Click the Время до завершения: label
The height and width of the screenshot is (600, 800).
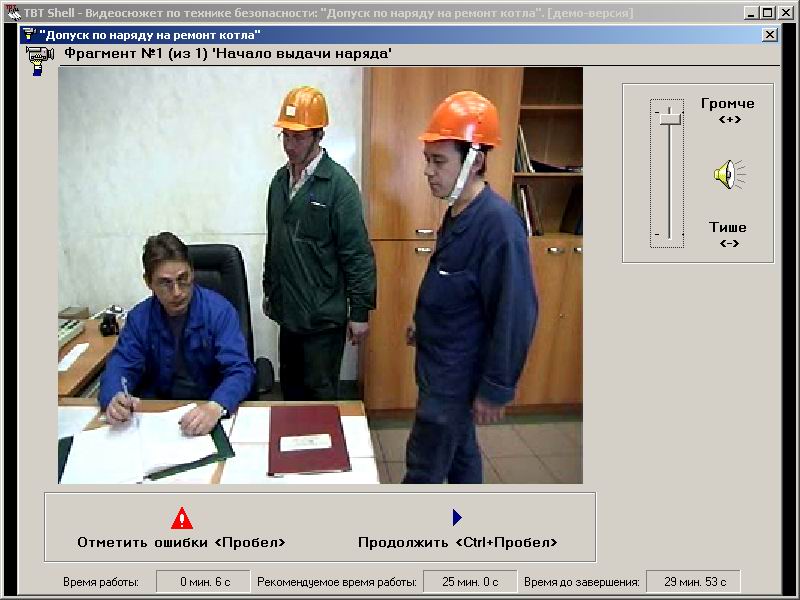(582, 582)
